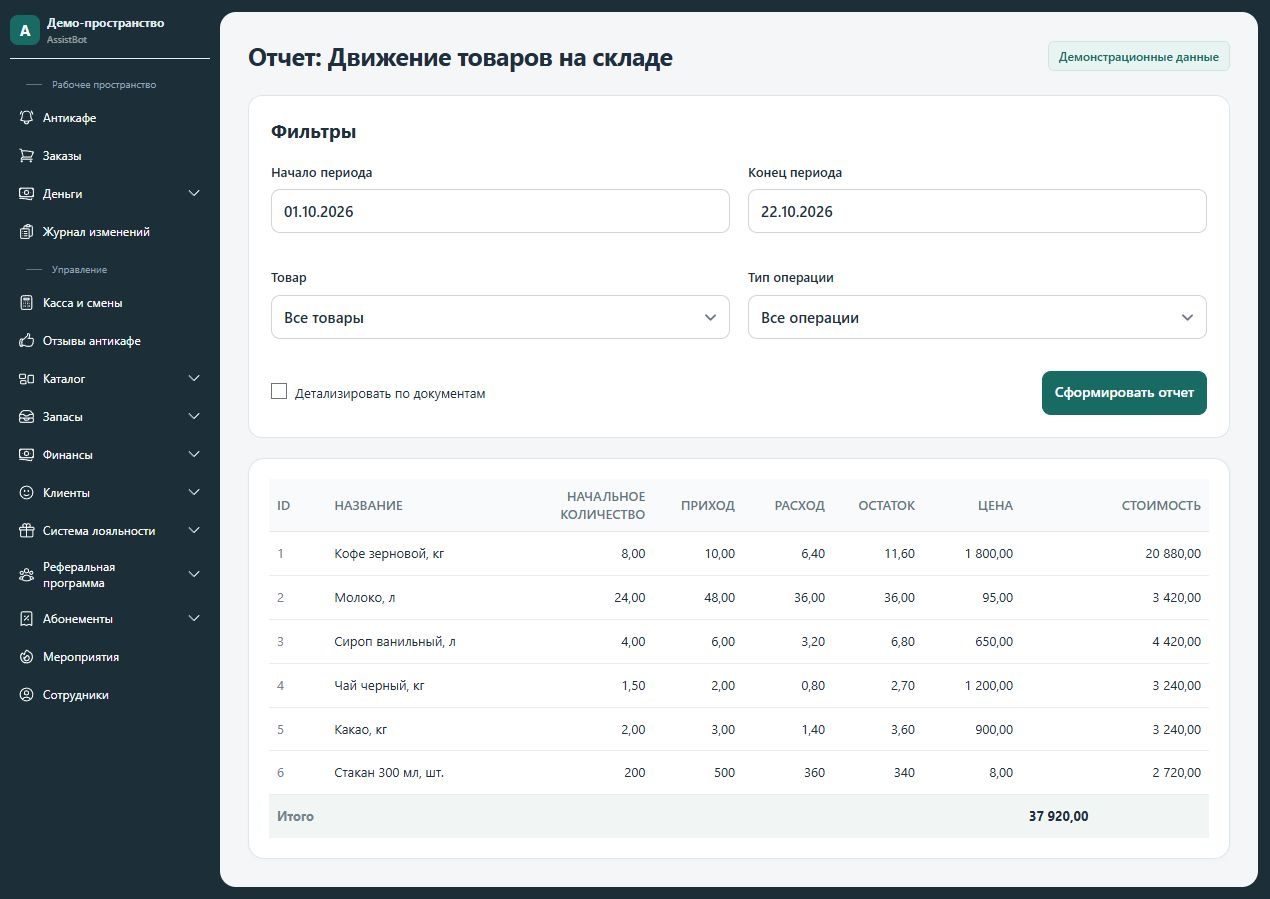Select row 'Чай черный, кг'
Image resolution: width=1270 pixels, height=899 pixels.
point(739,685)
